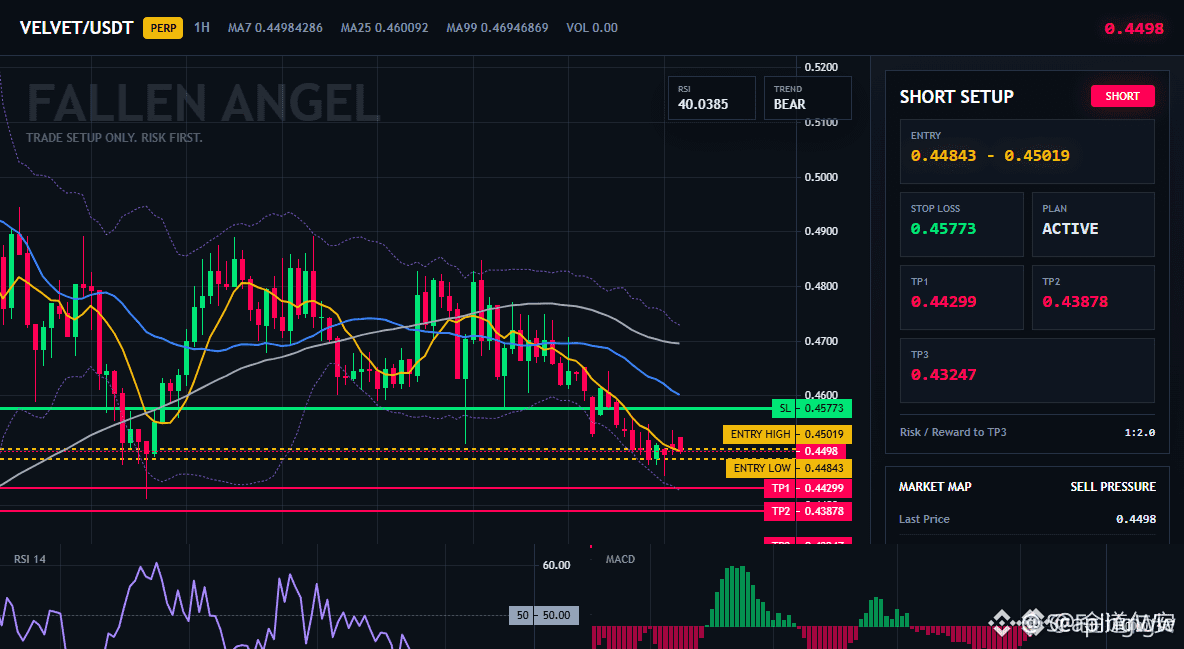Click the MARKET MAP heading

[935, 487]
